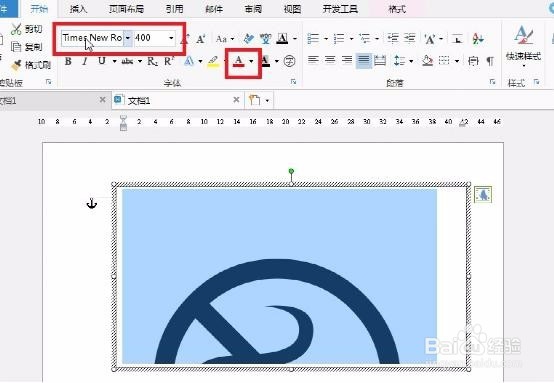Toggle italic formatting
The image size is (554, 383).
pos(85,61)
